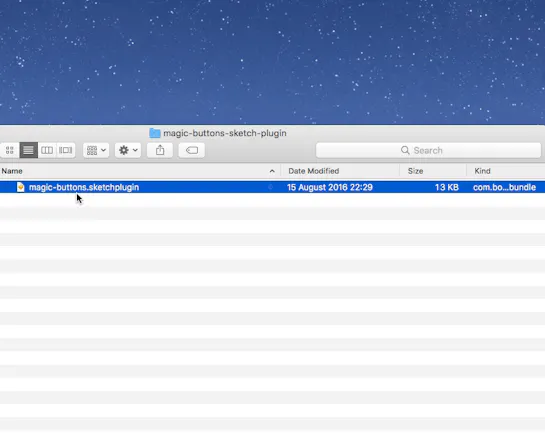Click the date 15 August 2016 22:29
Image resolution: width=545 pixels, height=440 pixels.
pos(330,187)
